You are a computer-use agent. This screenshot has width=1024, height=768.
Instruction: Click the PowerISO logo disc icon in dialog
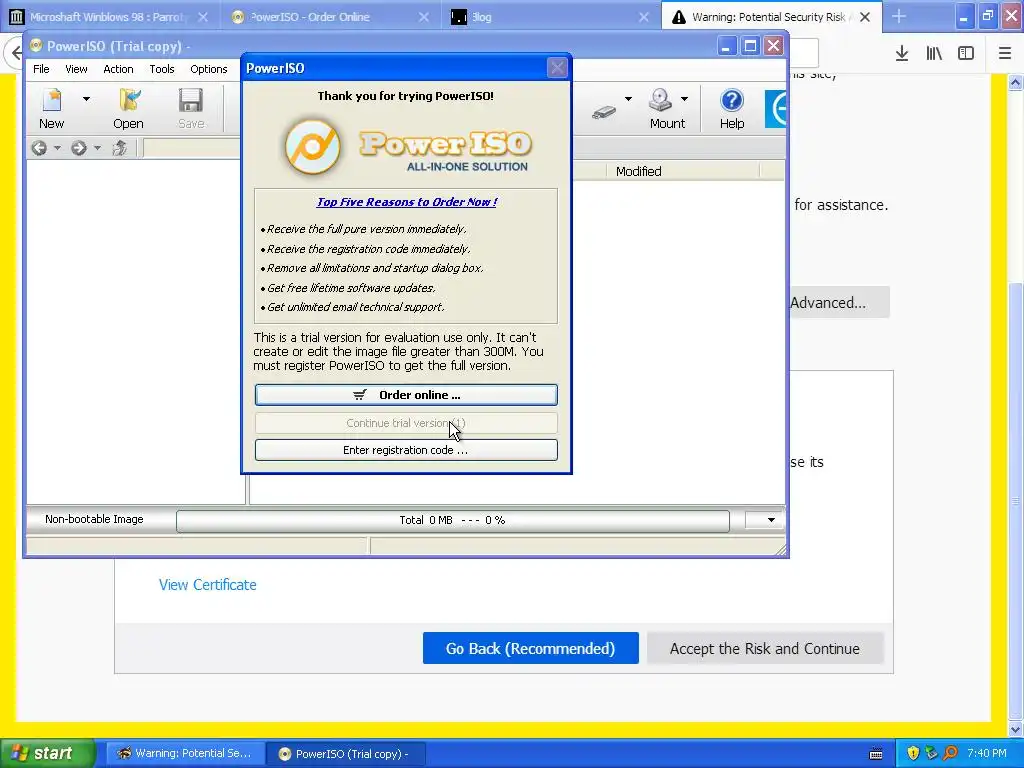click(313, 147)
